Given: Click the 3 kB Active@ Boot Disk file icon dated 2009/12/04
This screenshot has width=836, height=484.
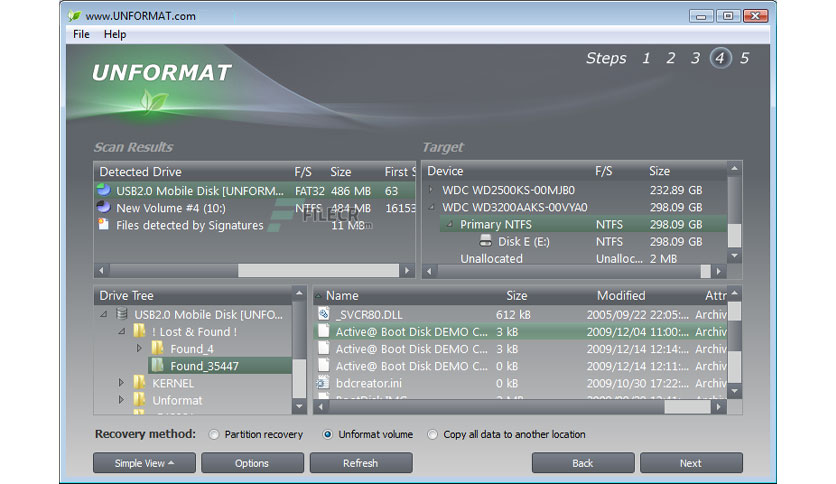Looking at the screenshot, I should pos(324,331).
